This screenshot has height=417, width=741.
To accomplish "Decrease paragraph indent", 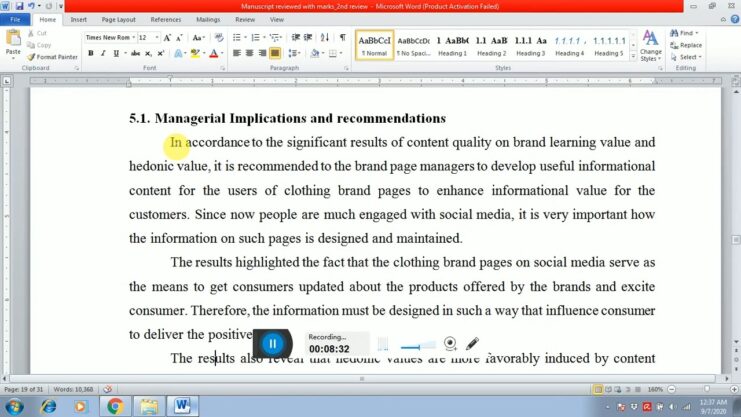I will tap(296, 37).
